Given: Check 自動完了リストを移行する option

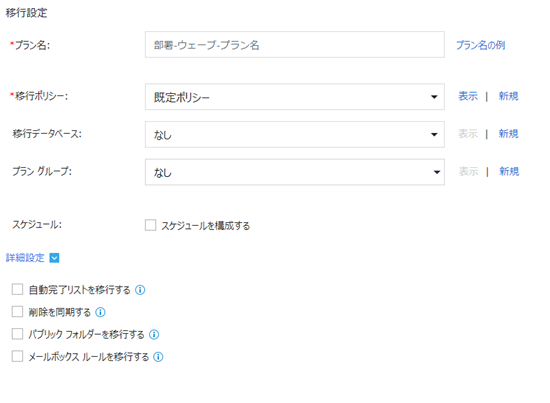Looking at the screenshot, I should point(17,290).
